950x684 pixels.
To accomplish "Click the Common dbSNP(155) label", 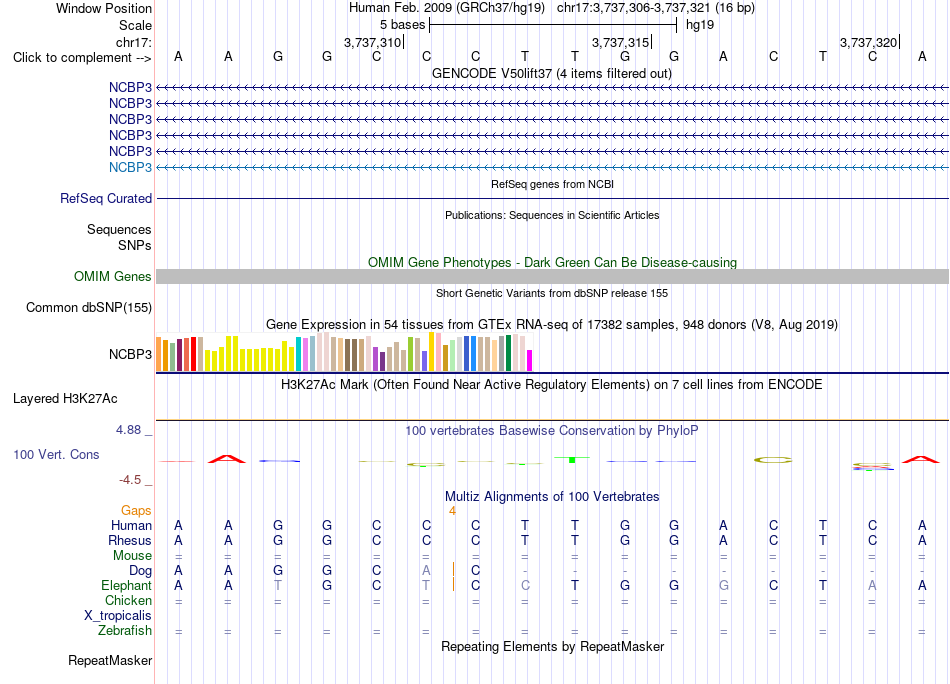I will pyautogui.click(x=88, y=307).
